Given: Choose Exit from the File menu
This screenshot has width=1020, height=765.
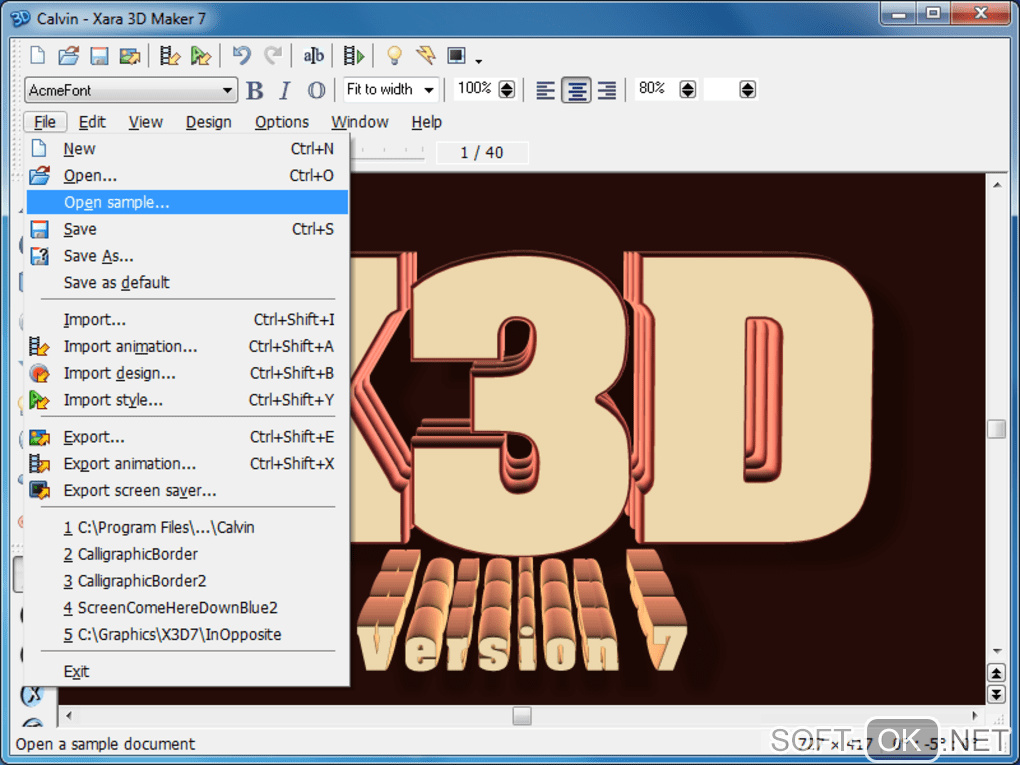Looking at the screenshot, I should (x=187, y=671).
